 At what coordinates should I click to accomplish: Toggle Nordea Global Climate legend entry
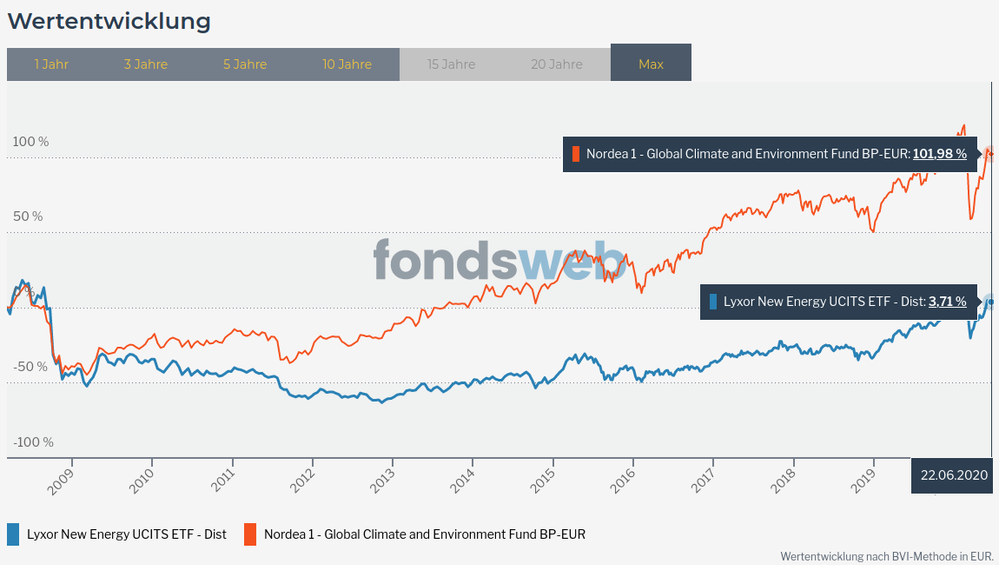click(x=424, y=534)
